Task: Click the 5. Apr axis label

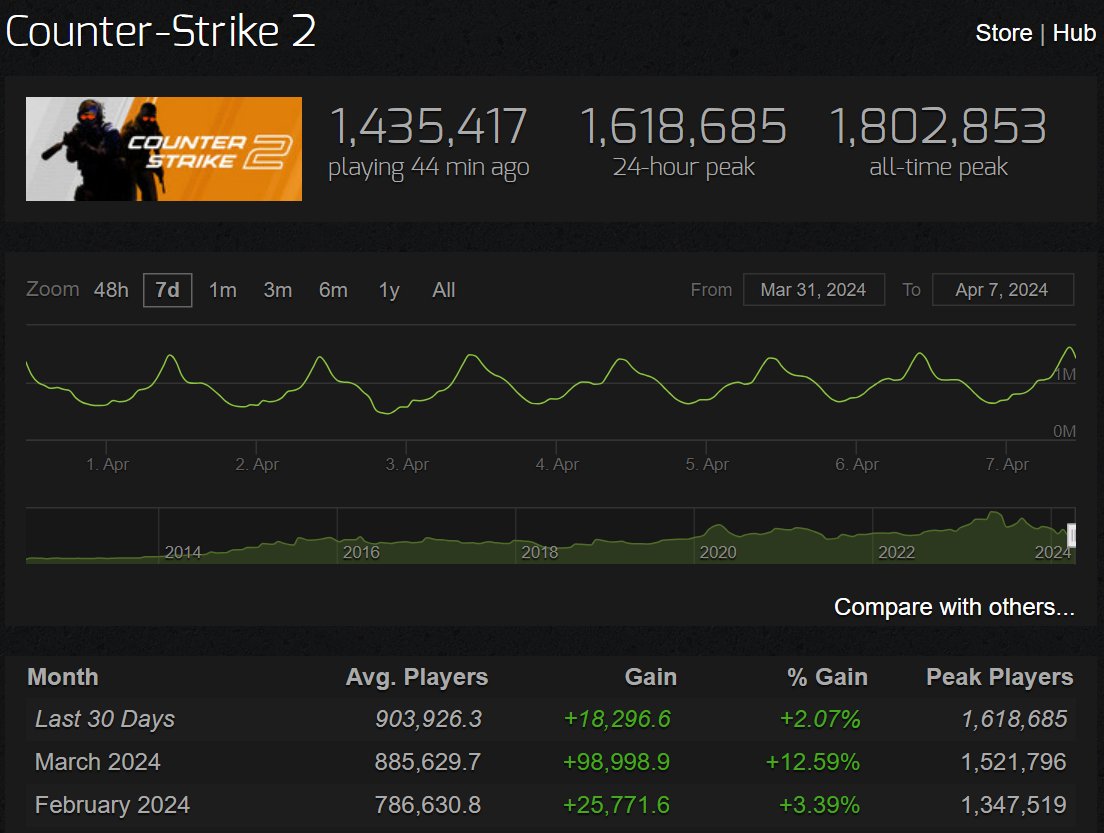Action: pos(707,464)
